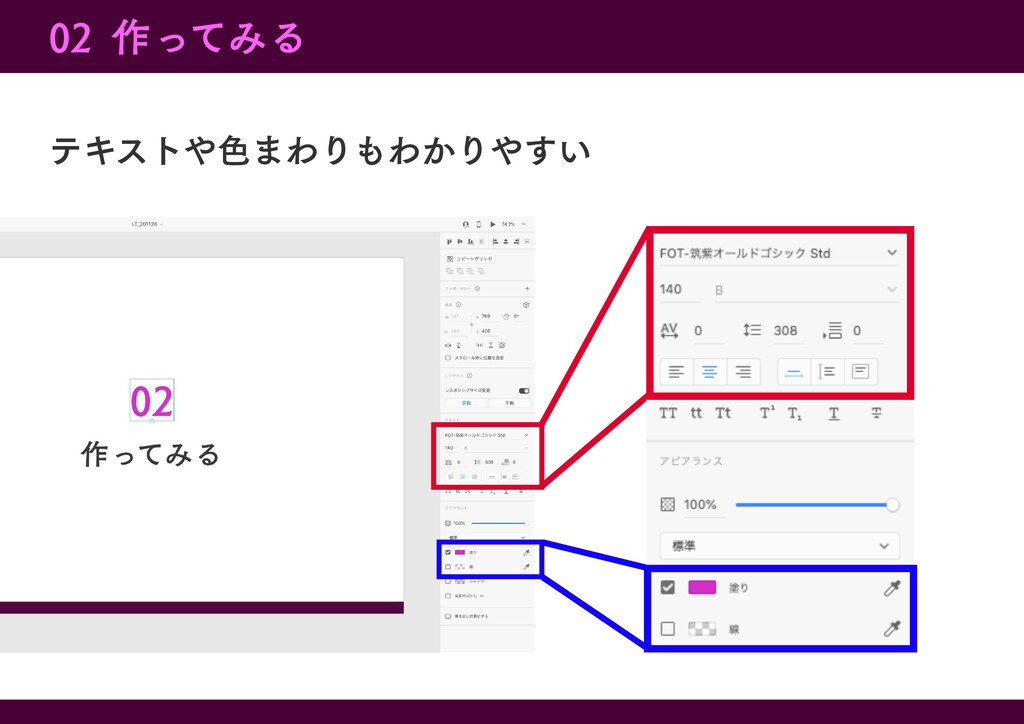The height and width of the screenshot is (724, 1024).
Task: Choose auto width text in the enlarged panel
Action: (x=793, y=371)
